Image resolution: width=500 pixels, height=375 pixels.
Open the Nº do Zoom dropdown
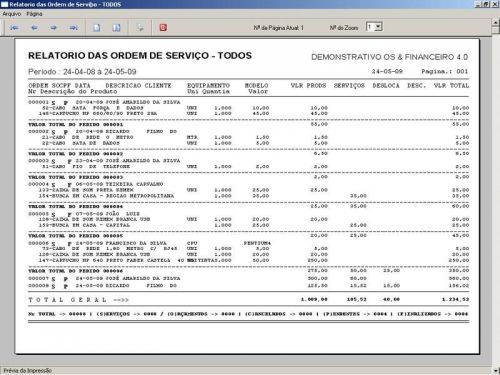(378, 27)
